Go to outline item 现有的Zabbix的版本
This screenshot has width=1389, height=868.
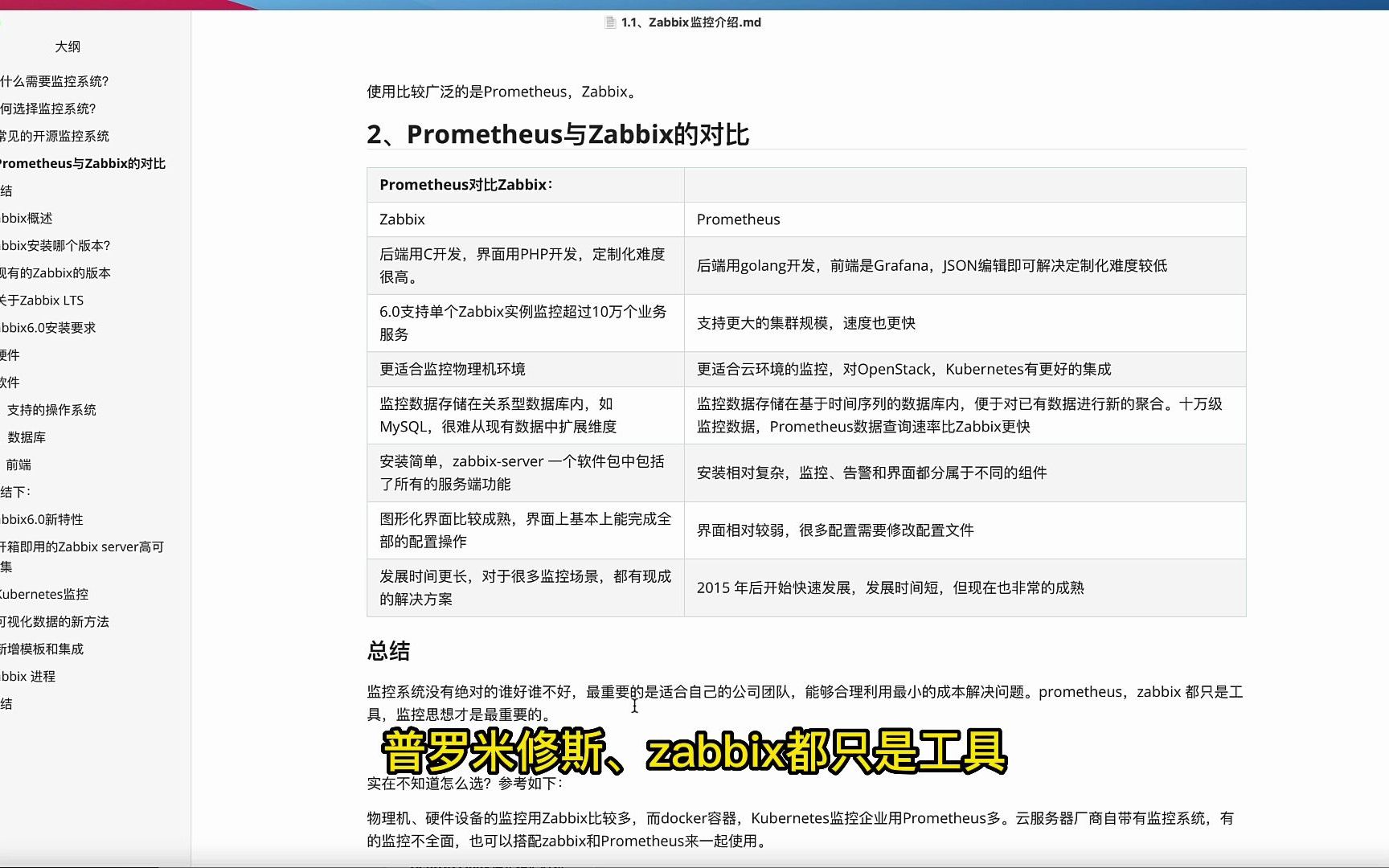coord(55,272)
